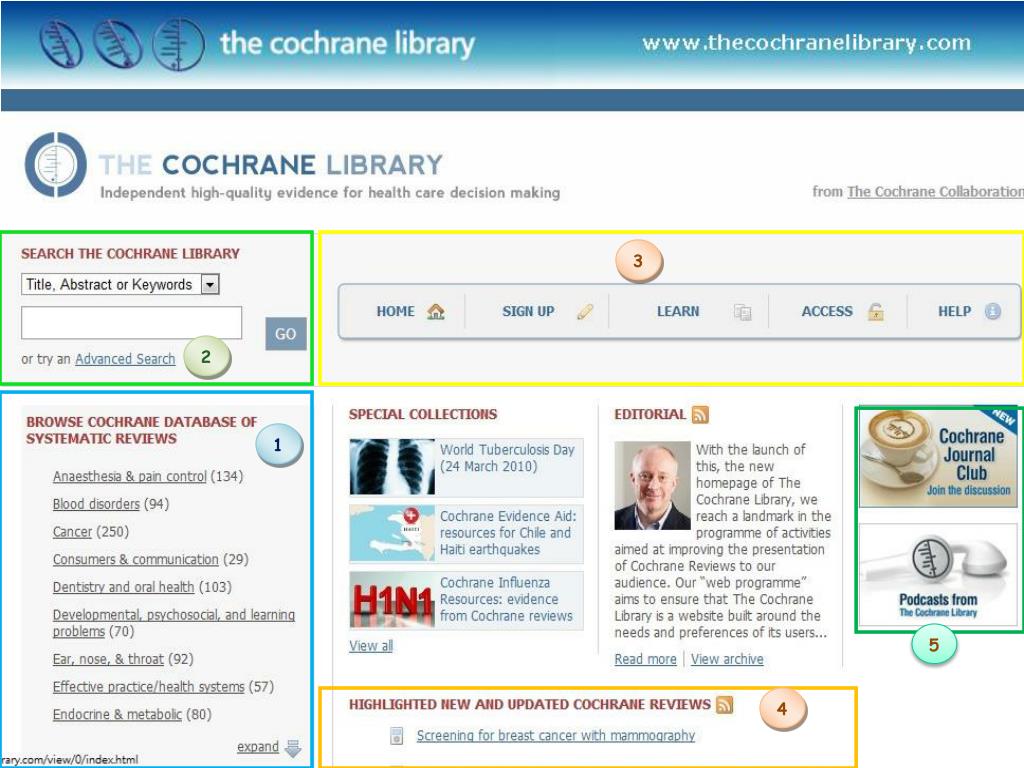The width and height of the screenshot is (1024, 768).
Task: View all special collections
Action: coord(371,646)
